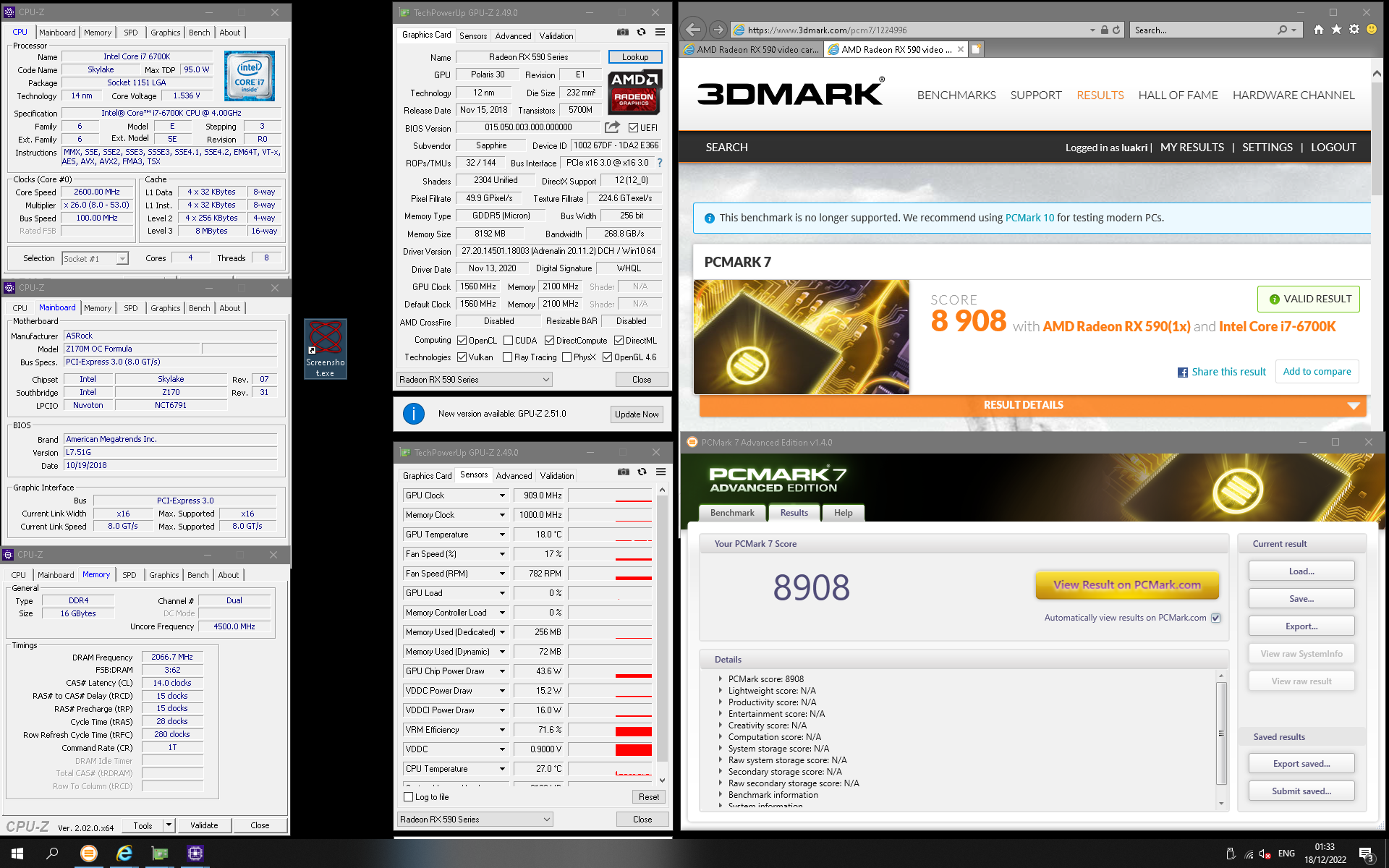Toggle the DirectML checkbox

[619, 341]
